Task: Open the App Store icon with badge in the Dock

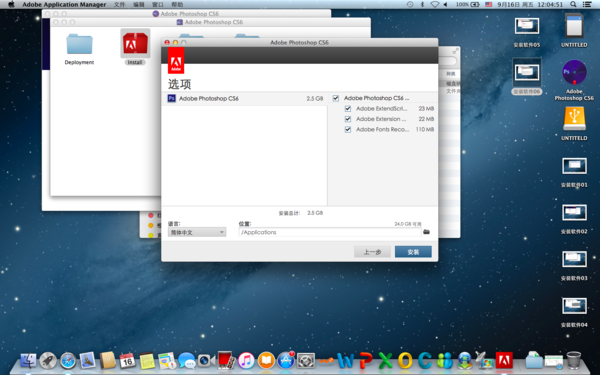Action: [x=286, y=360]
